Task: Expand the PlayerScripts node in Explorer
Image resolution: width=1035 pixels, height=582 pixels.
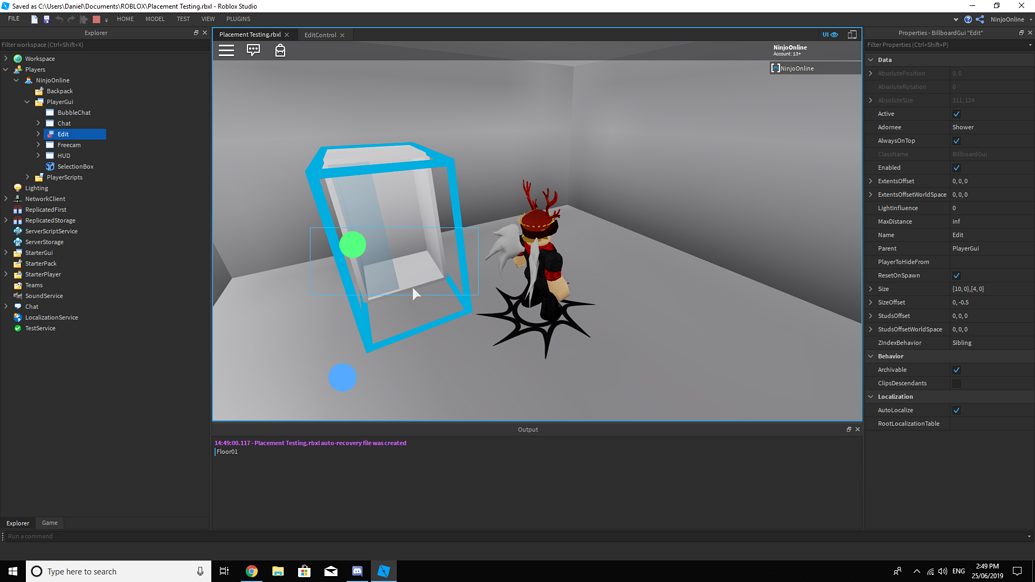Action: [x=26, y=176]
